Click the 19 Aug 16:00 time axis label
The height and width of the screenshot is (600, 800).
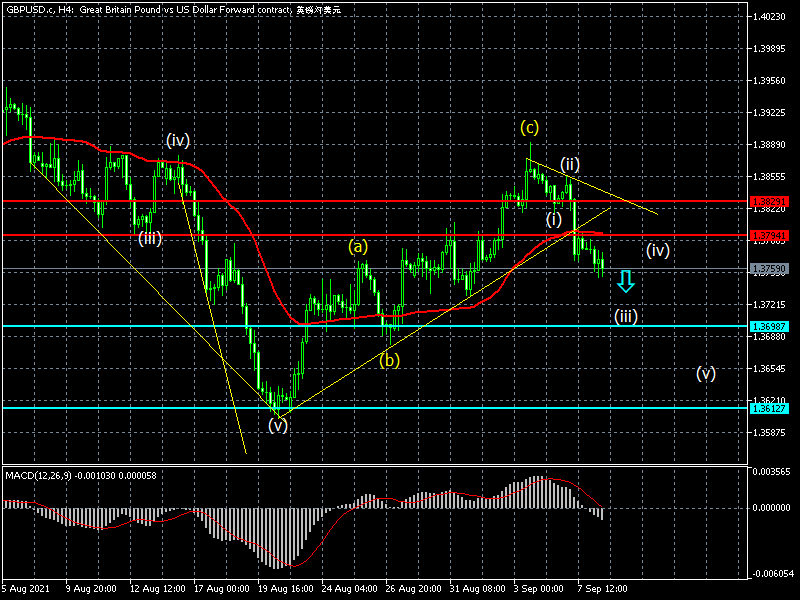pyautogui.click(x=288, y=589)
